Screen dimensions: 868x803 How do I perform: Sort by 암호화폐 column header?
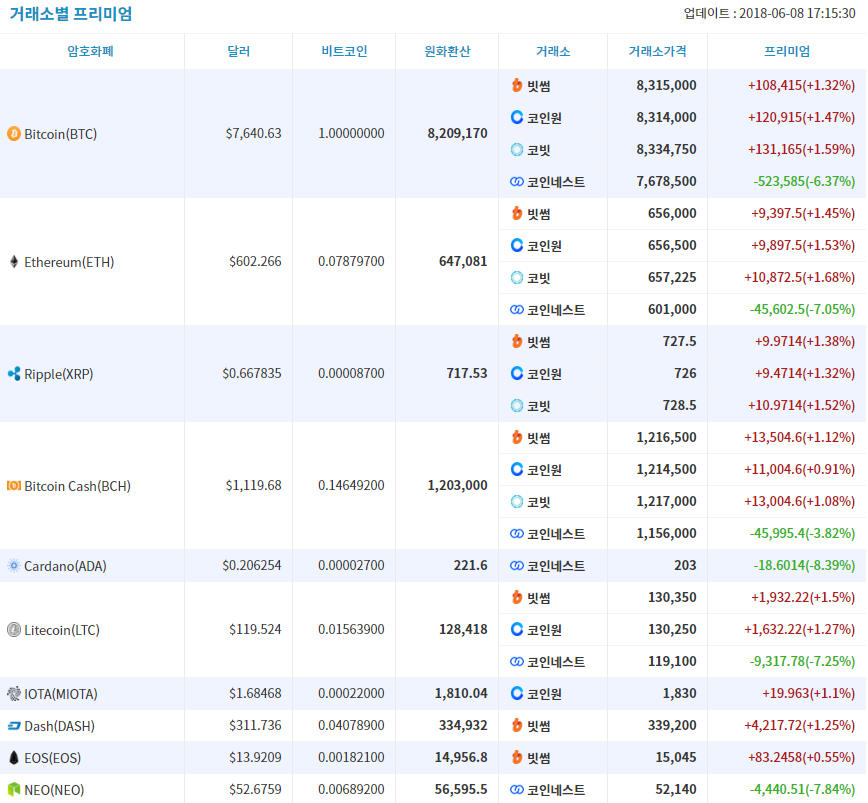pos(90,51)
